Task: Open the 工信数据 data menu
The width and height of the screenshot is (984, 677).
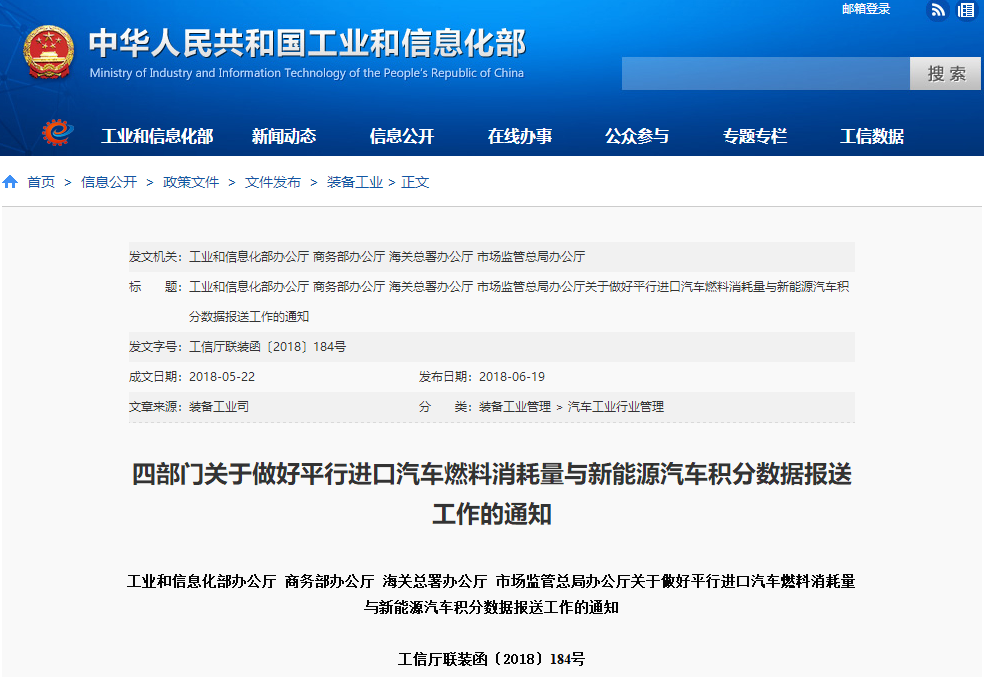Action: coord(872,136)
